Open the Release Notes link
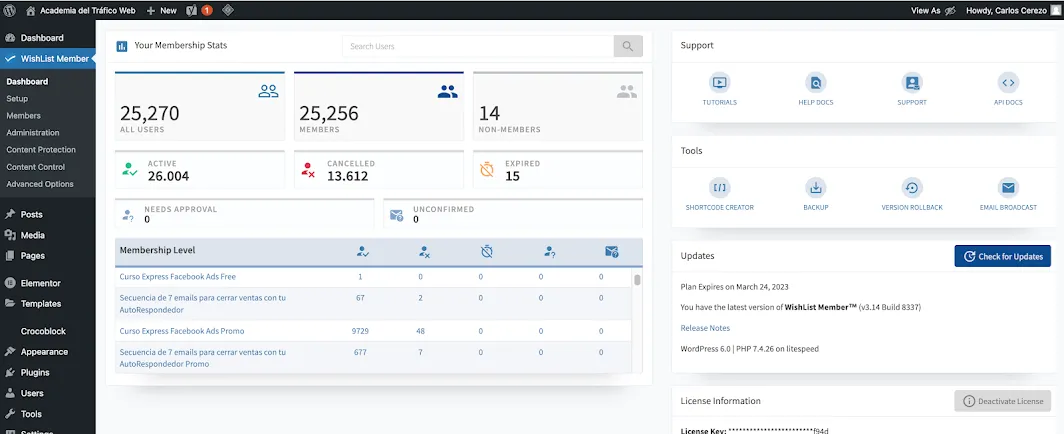This screenshot has width=1064, height=434. point(705,328)
